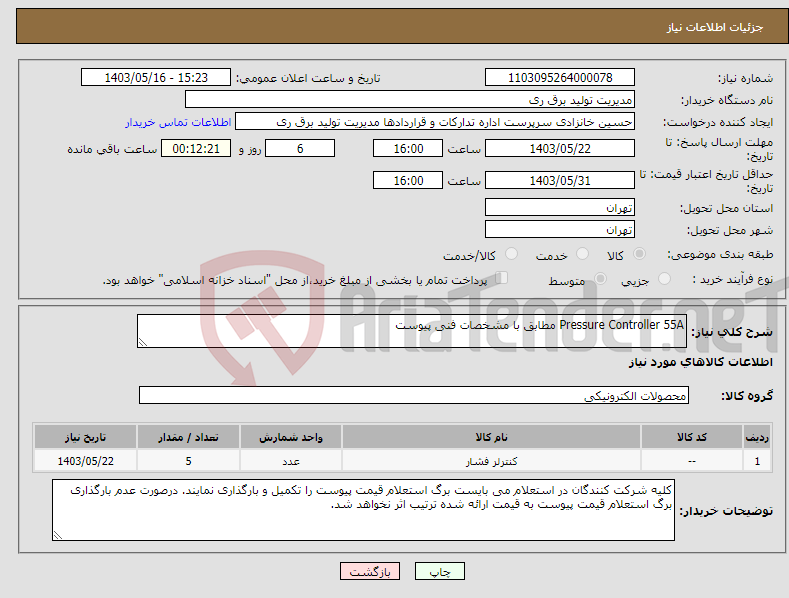
Task: Click the quantity cell showing 5
Action: pos(188,461)
